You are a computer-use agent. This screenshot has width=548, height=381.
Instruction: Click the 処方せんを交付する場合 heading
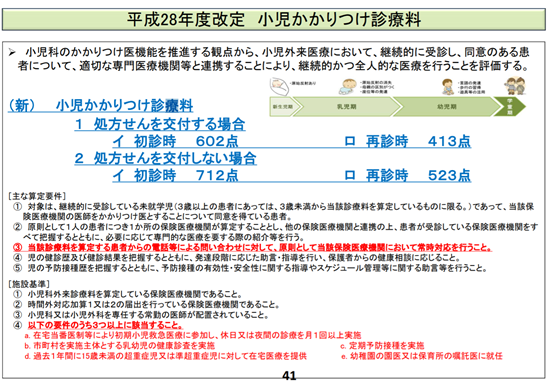pos(160,124)
